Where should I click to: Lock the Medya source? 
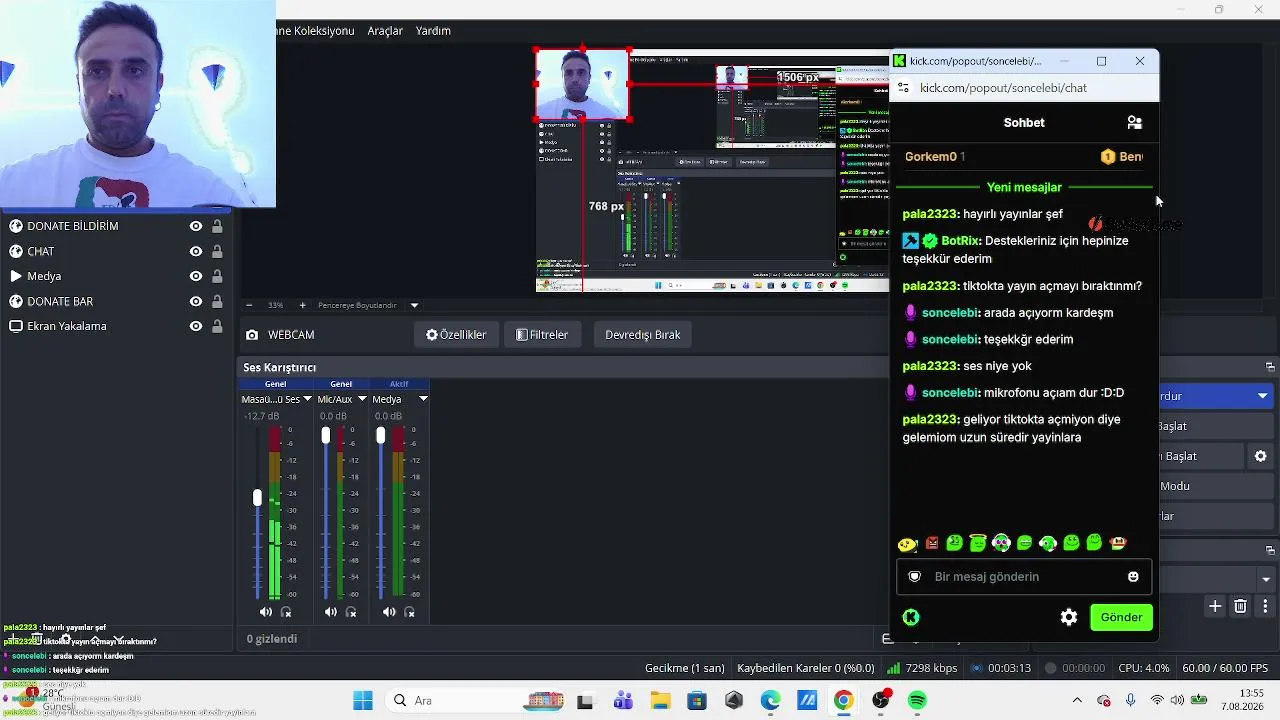pos(217,276)
